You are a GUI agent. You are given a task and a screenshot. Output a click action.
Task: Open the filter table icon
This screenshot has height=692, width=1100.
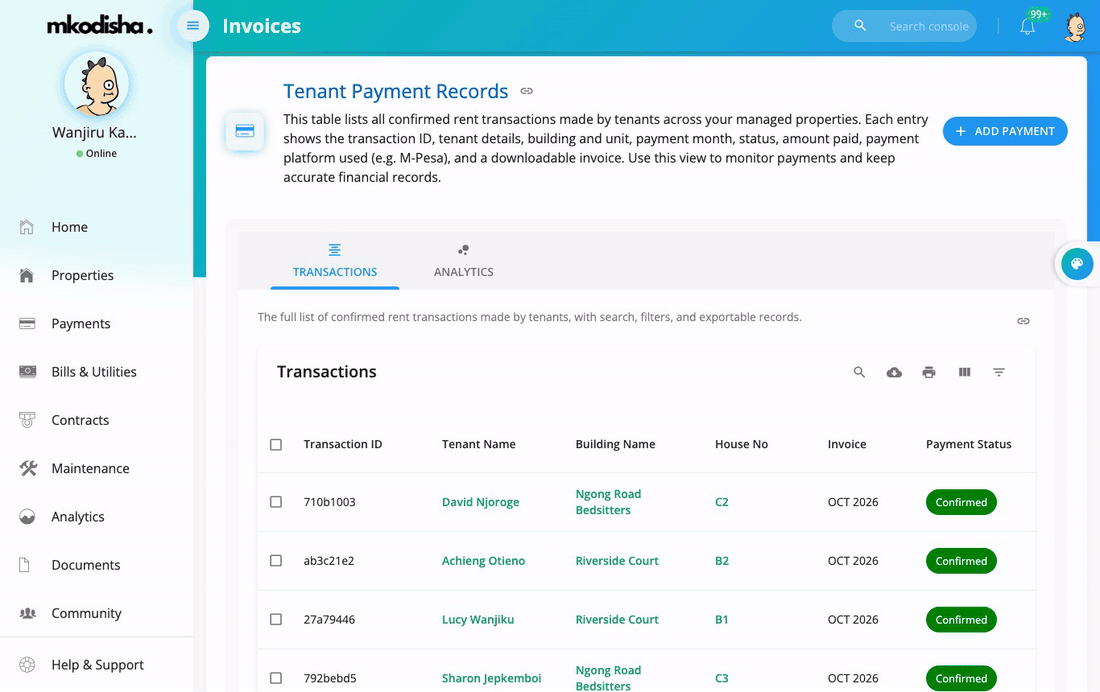pos(999,372)
